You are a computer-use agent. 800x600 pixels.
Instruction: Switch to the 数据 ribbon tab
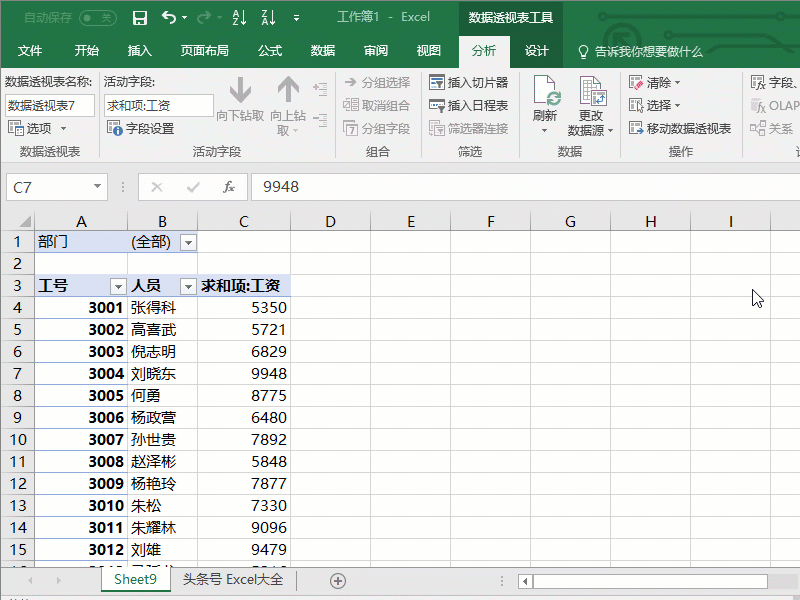323,51
